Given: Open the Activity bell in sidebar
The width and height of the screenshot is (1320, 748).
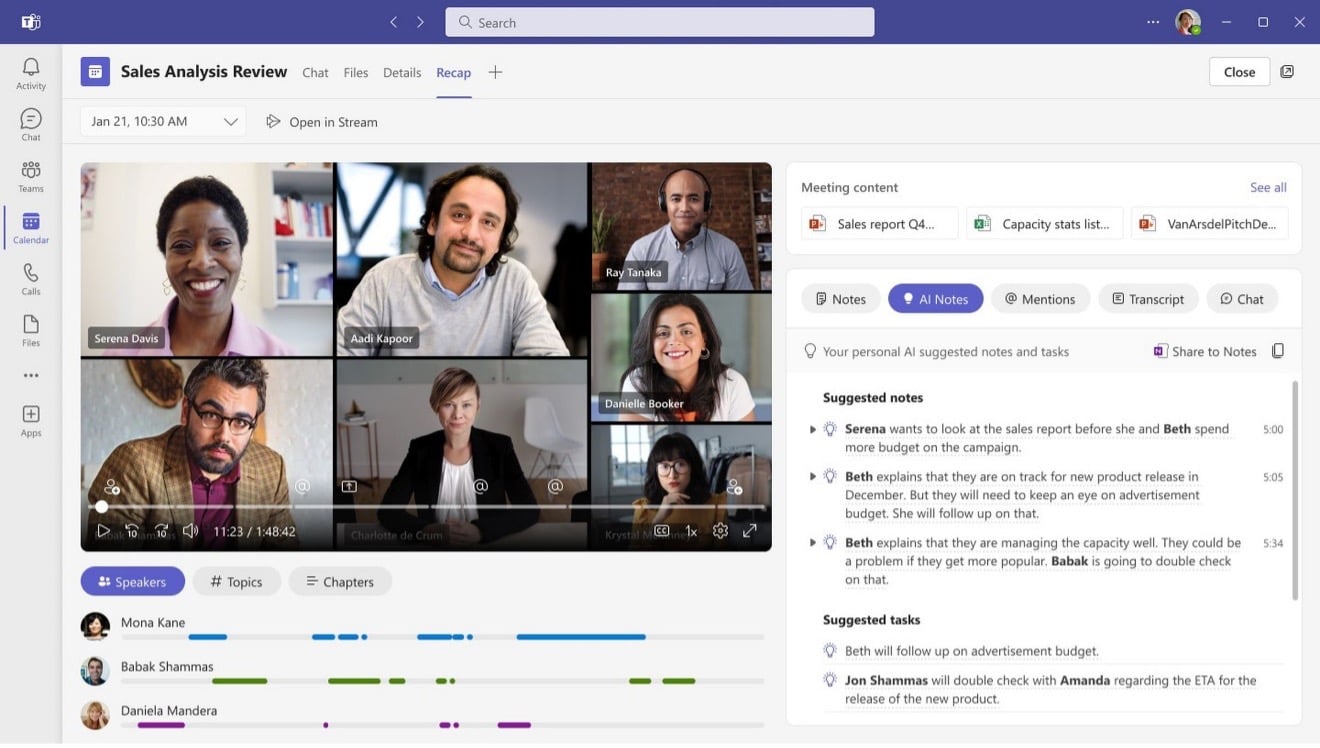Looking at the screenshot, I should (31, 74).
